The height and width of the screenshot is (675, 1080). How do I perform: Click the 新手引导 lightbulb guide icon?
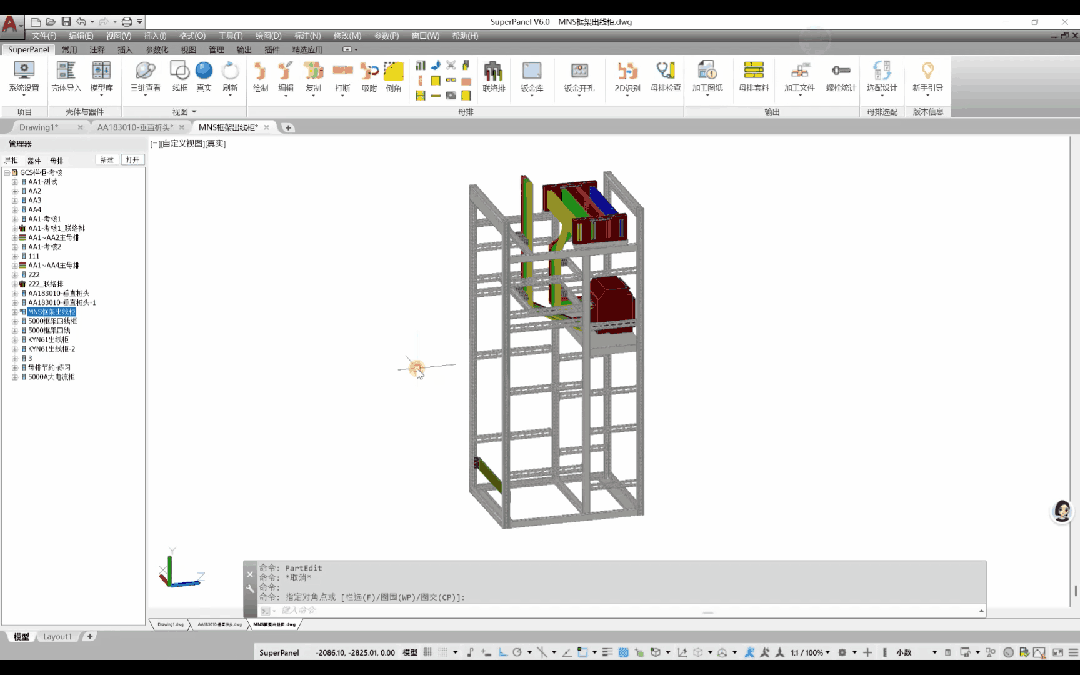coord(927,76)
